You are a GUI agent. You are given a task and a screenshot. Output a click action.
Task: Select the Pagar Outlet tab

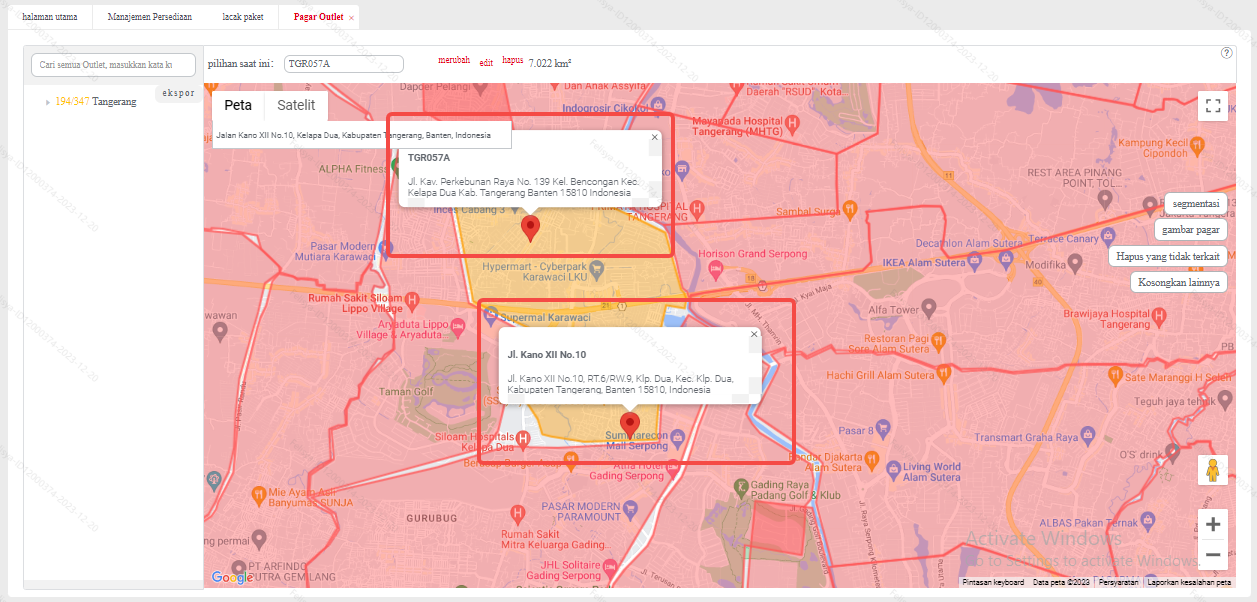pyautogui.click(x=318, y=17)
